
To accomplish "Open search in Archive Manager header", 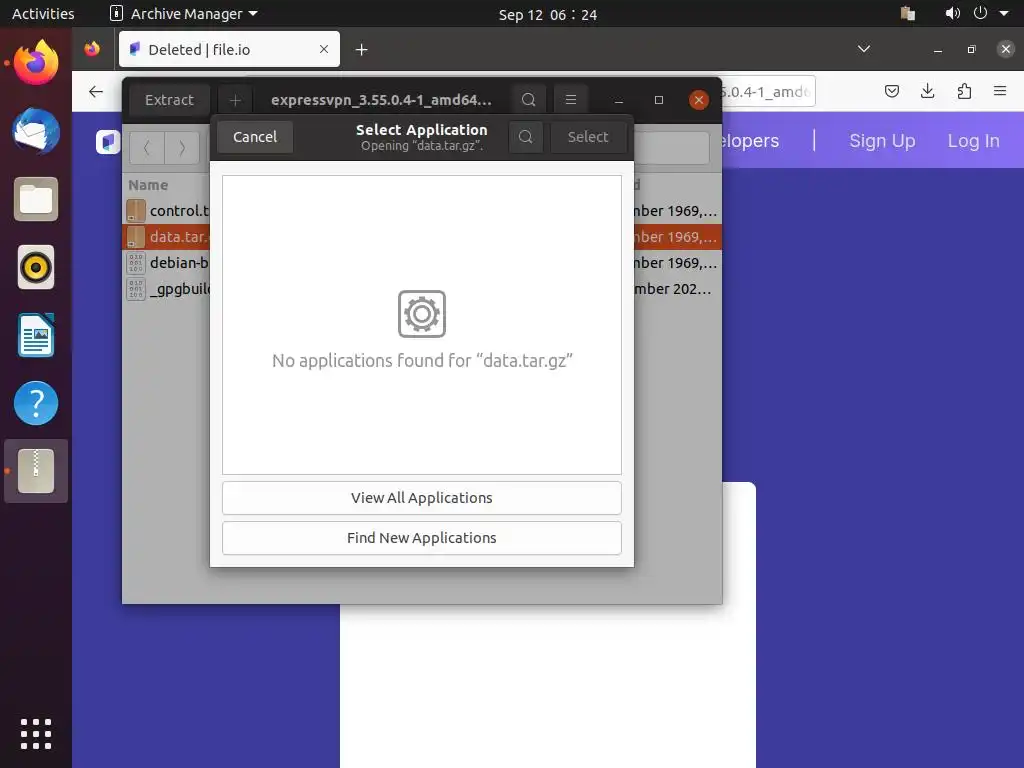I will tap(528, 100).
